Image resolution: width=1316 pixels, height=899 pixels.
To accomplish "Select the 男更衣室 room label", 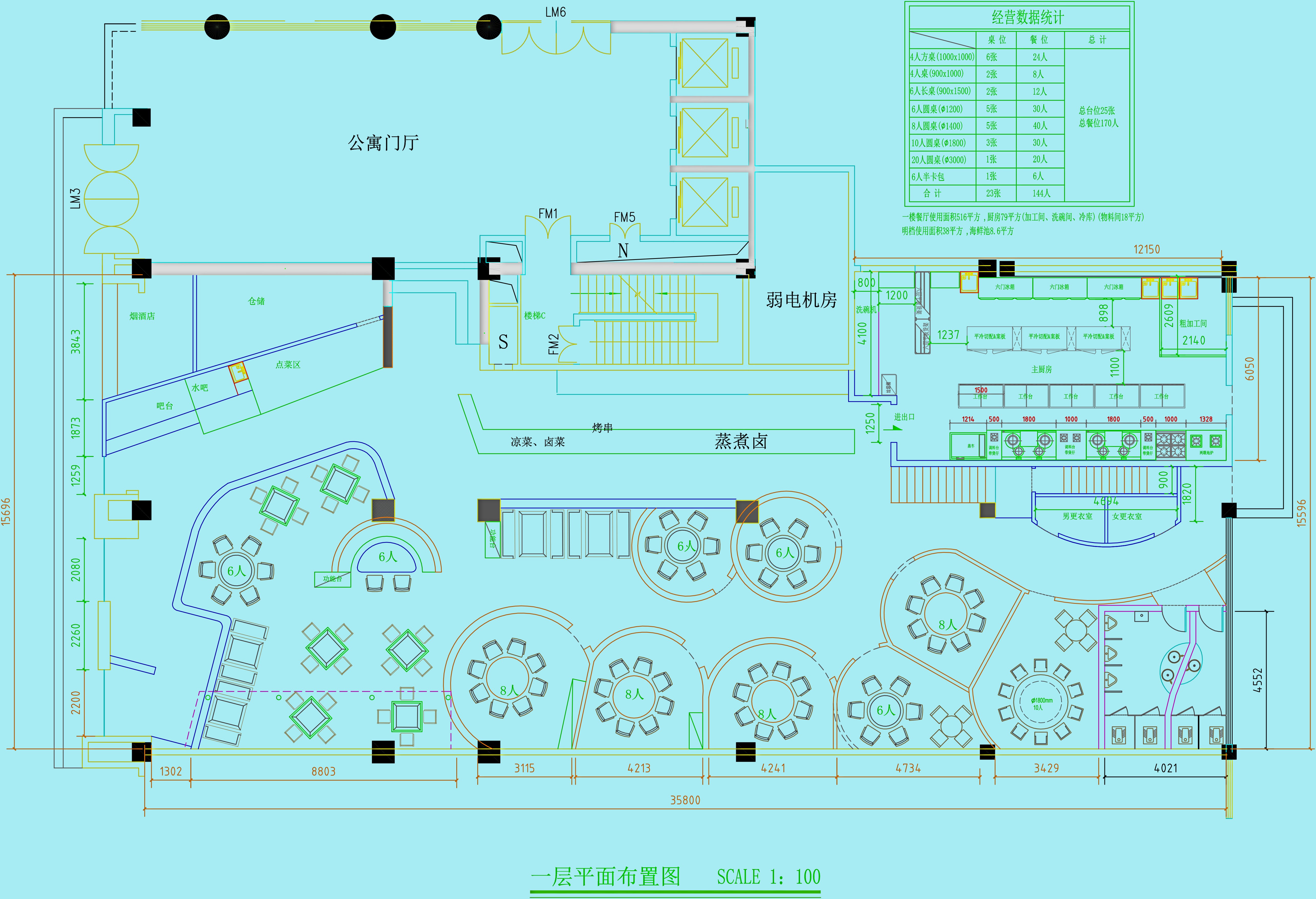I will [1077, 516].
